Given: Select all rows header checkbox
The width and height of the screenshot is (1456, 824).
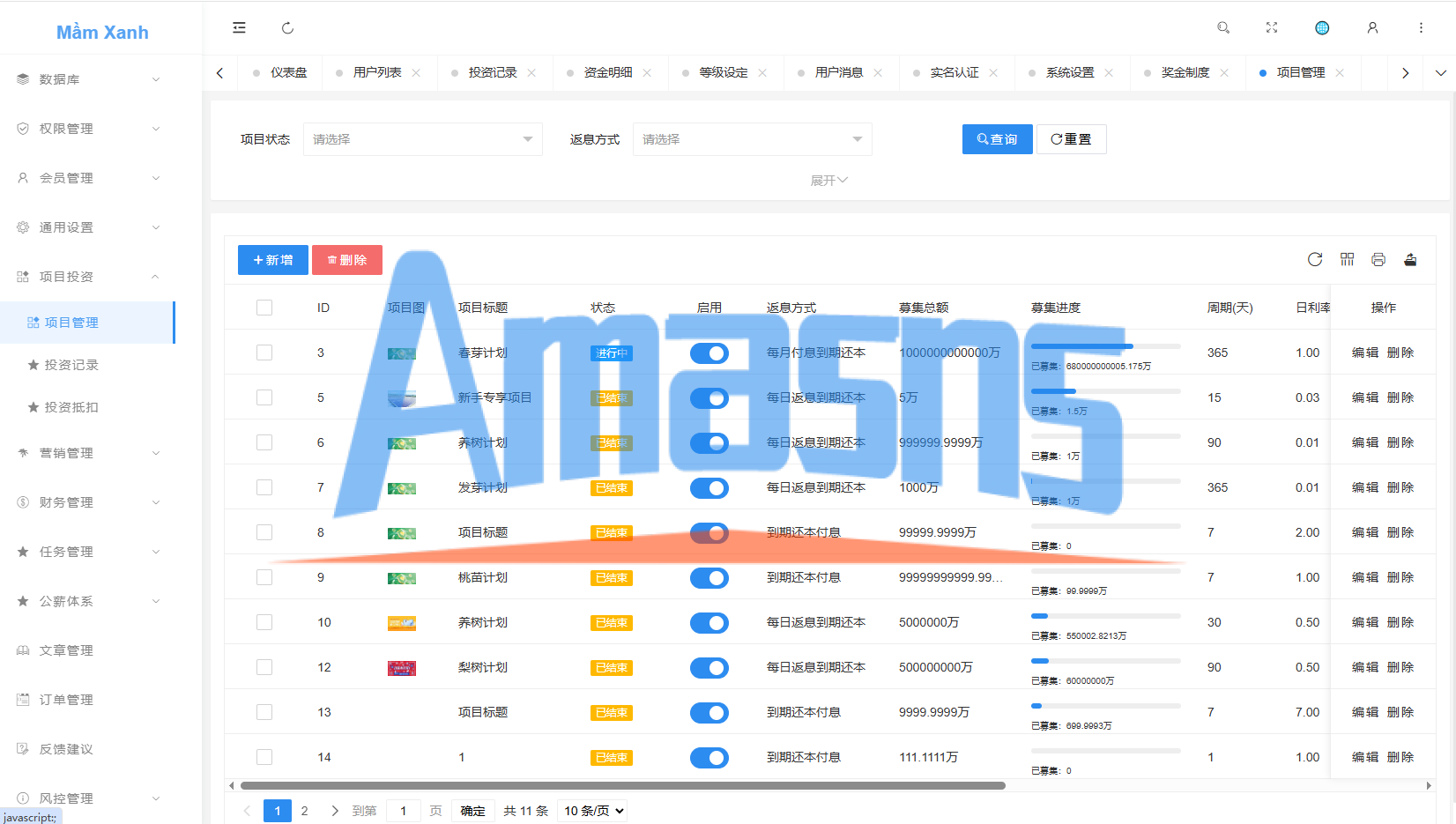Looking at the screenshot, I should (264, 308).
